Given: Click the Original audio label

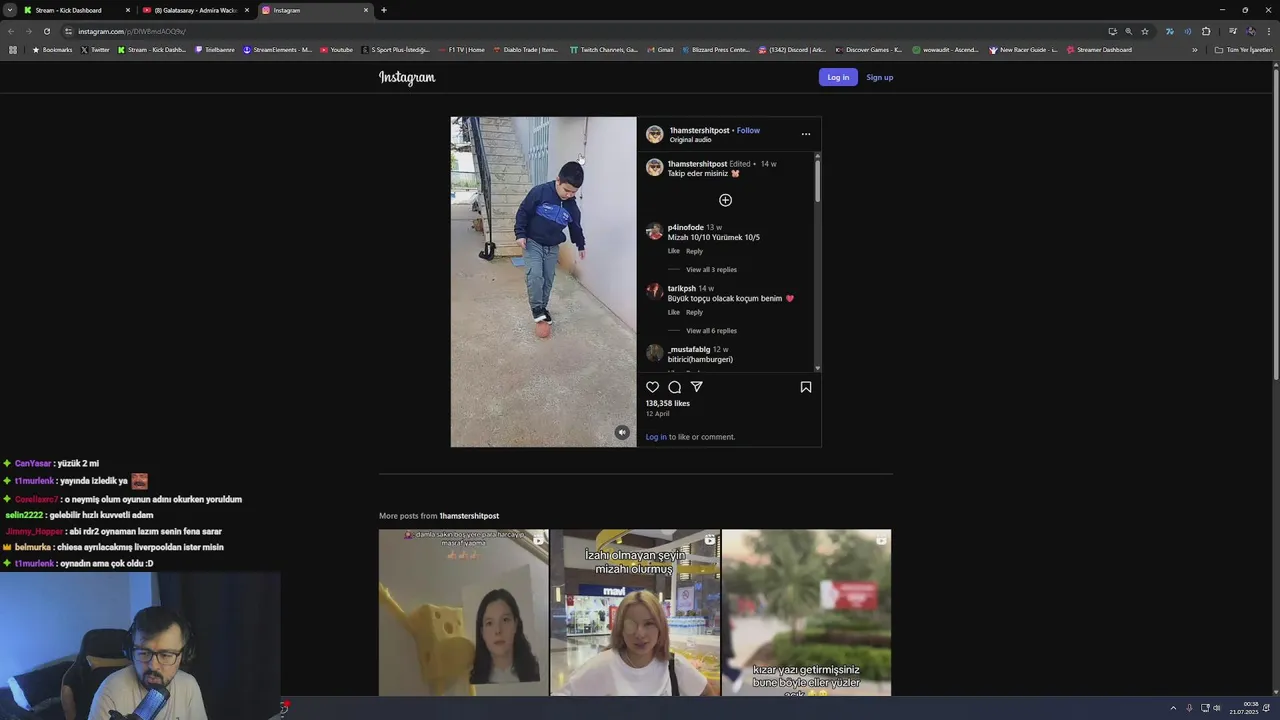Looking at the screenshot, I should (x=691, y=140).
